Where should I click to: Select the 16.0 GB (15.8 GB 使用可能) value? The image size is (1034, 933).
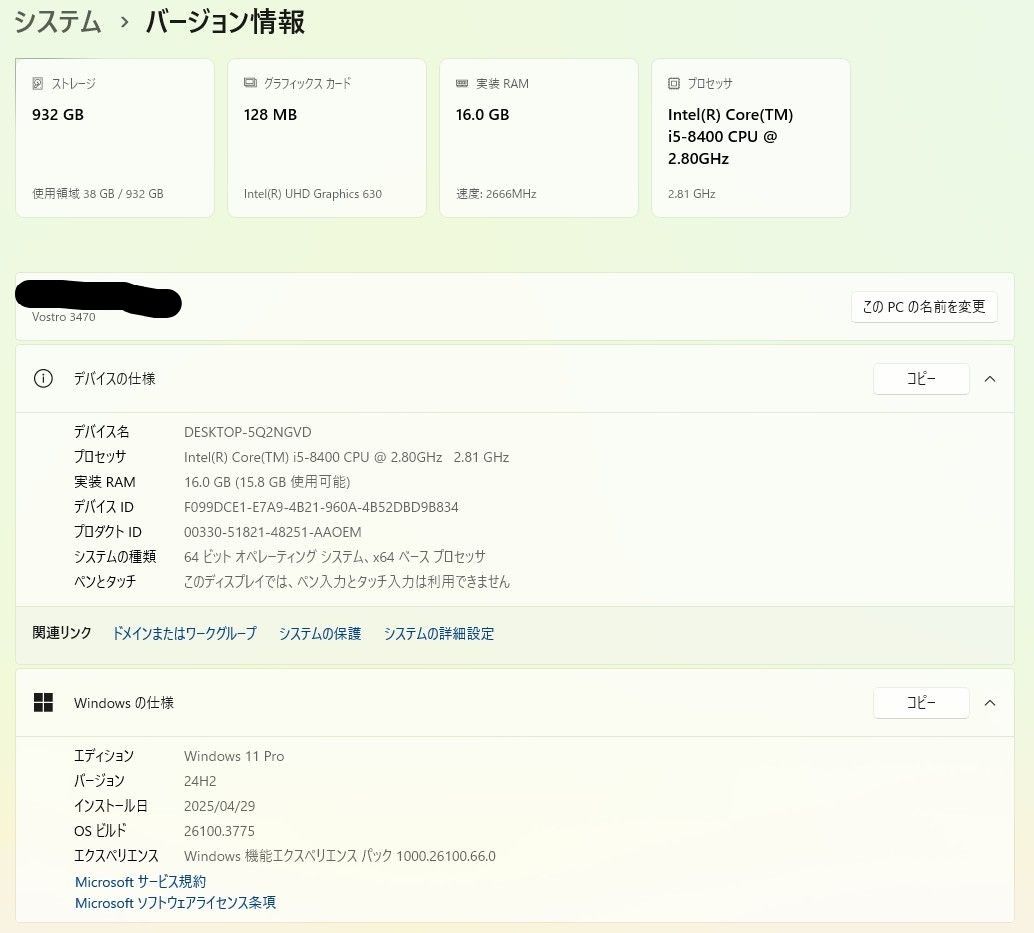point(267,482)
